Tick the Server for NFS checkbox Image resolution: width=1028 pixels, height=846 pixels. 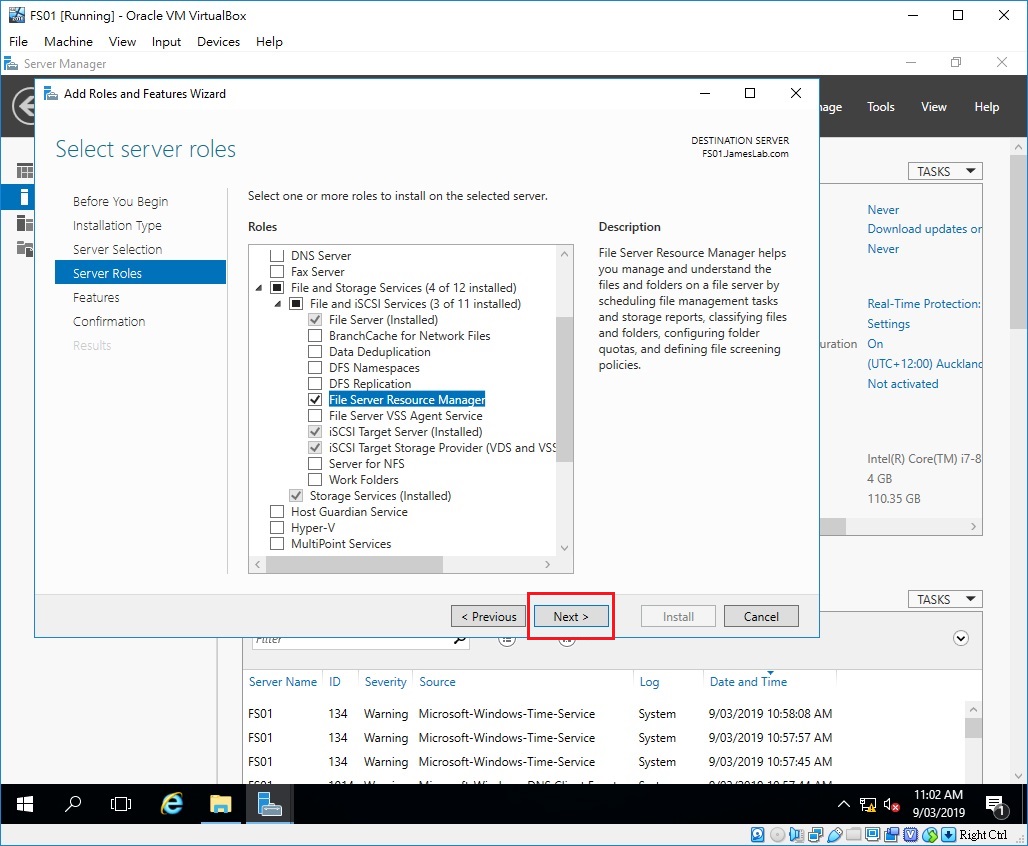tap(315, 464)
